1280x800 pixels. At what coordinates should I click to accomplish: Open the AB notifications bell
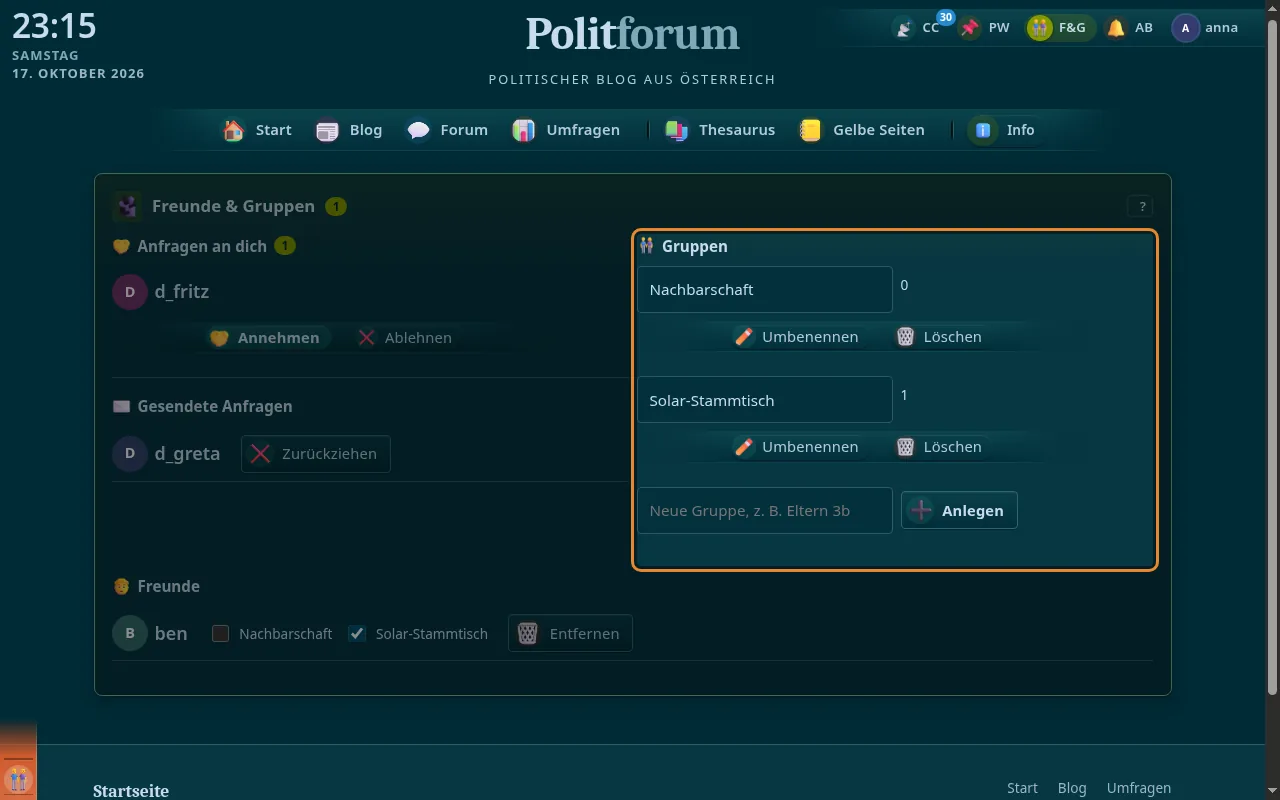point(1116,28)
